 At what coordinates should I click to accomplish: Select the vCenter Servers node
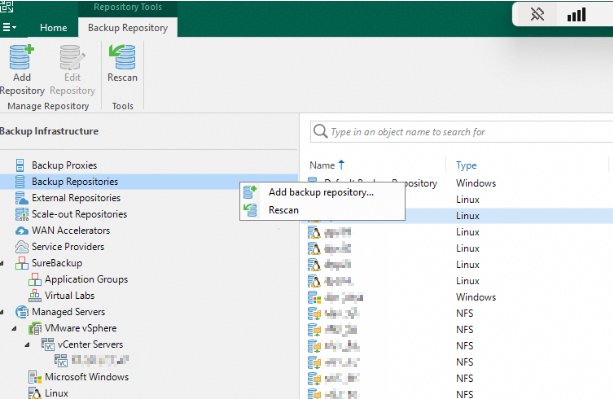90,344
